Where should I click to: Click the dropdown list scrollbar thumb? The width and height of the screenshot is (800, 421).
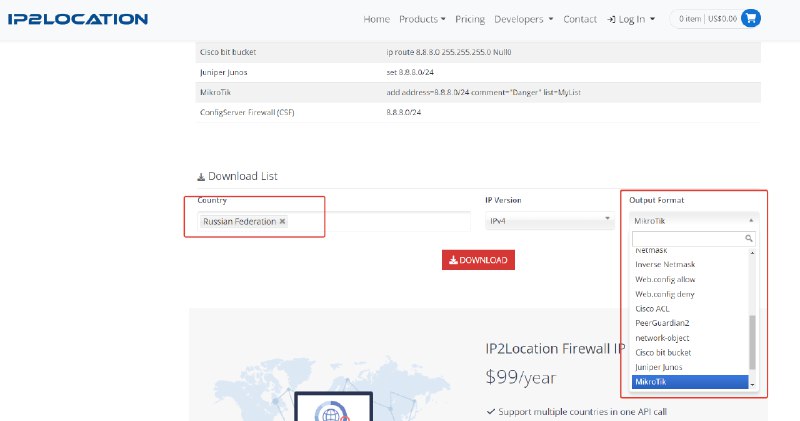point(752,342)
